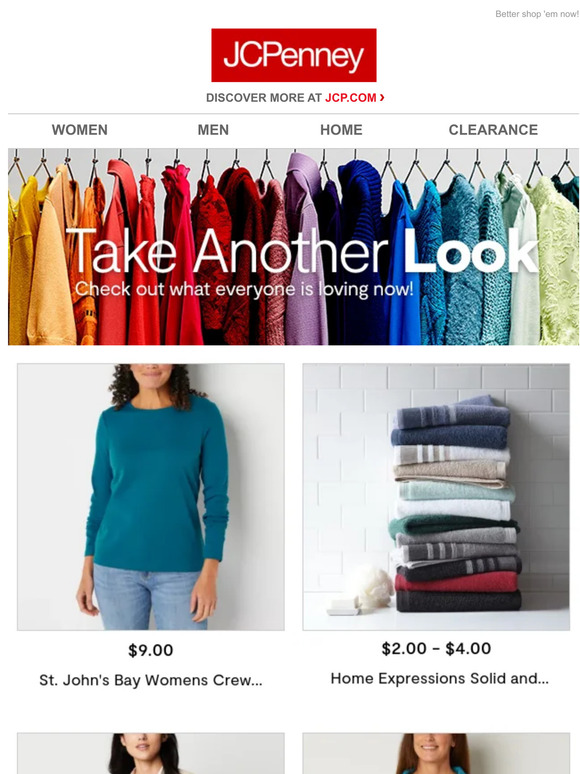Open the MEN navigation tab

point(213,130)
